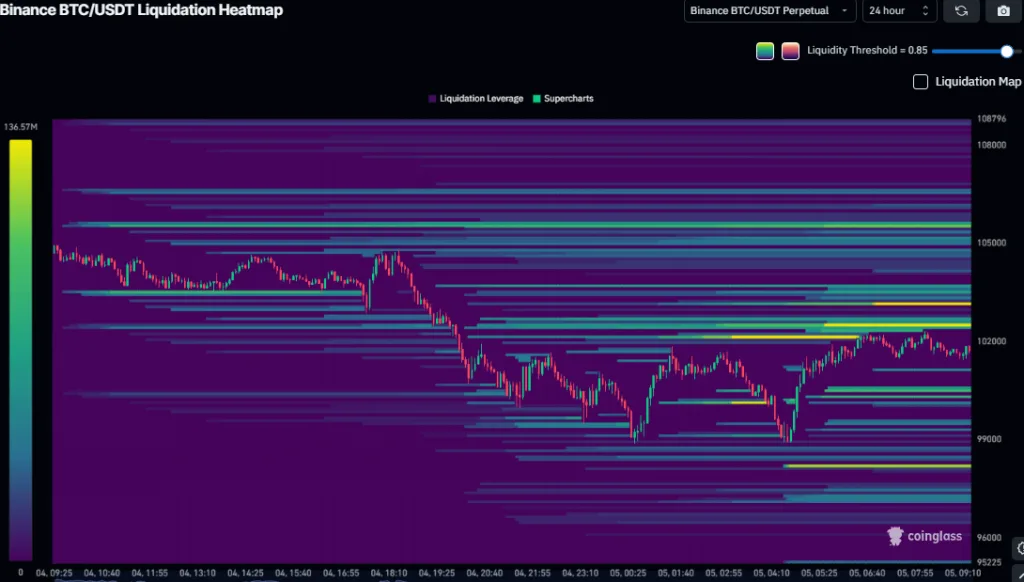
Task: Click the refresh icon beside the timeframe selector
Action: [x=961, y=11]
